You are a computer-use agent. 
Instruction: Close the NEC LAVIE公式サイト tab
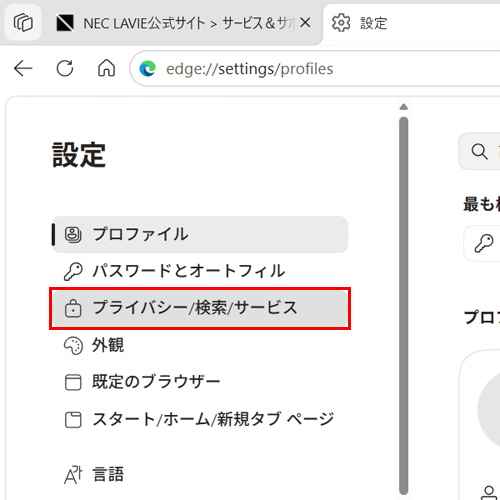pyautogui.click(x=305, y=23)
